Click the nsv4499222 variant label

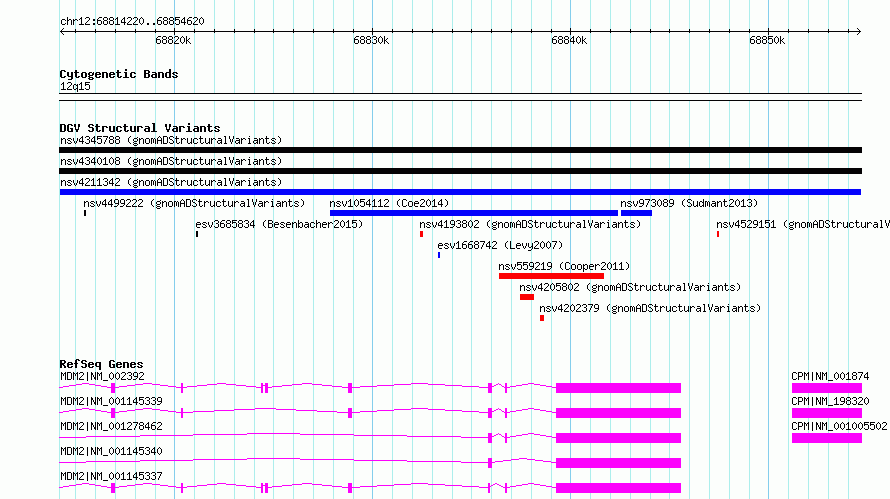pyautogui.click(x=194, y=203)
